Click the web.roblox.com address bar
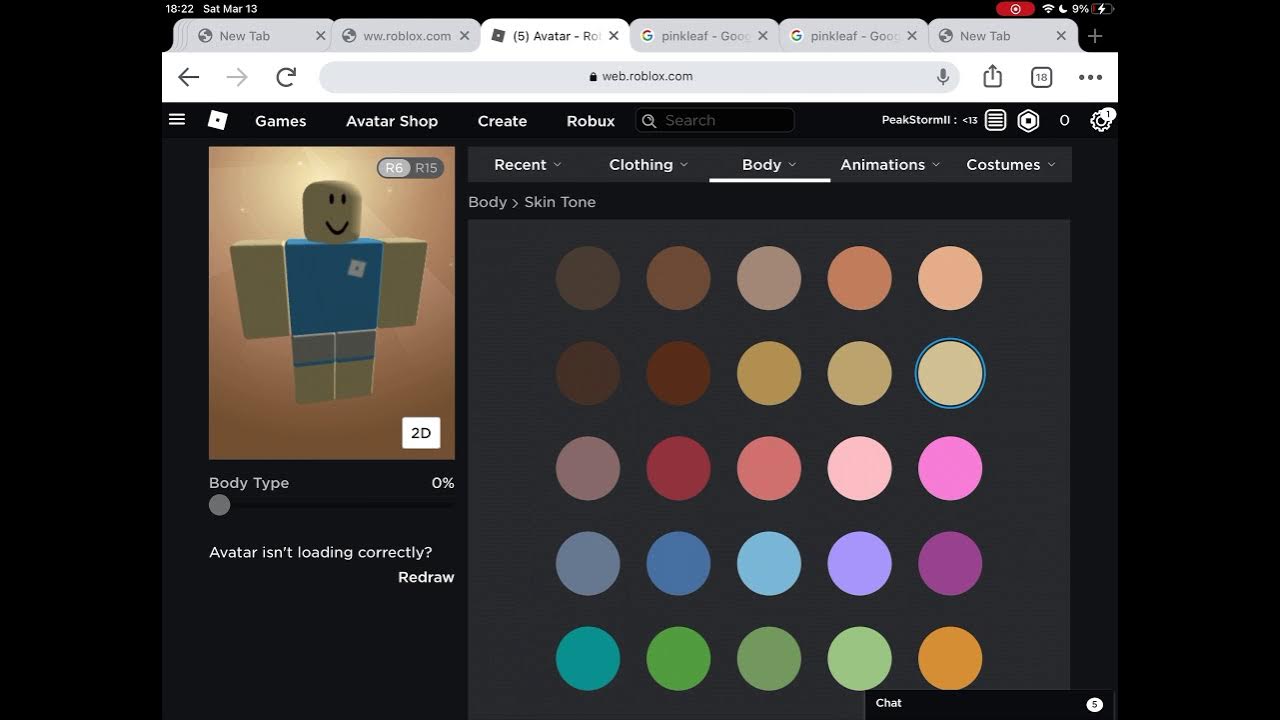The width and height of the screenshot is (1280, 720). tap(640, 77)
